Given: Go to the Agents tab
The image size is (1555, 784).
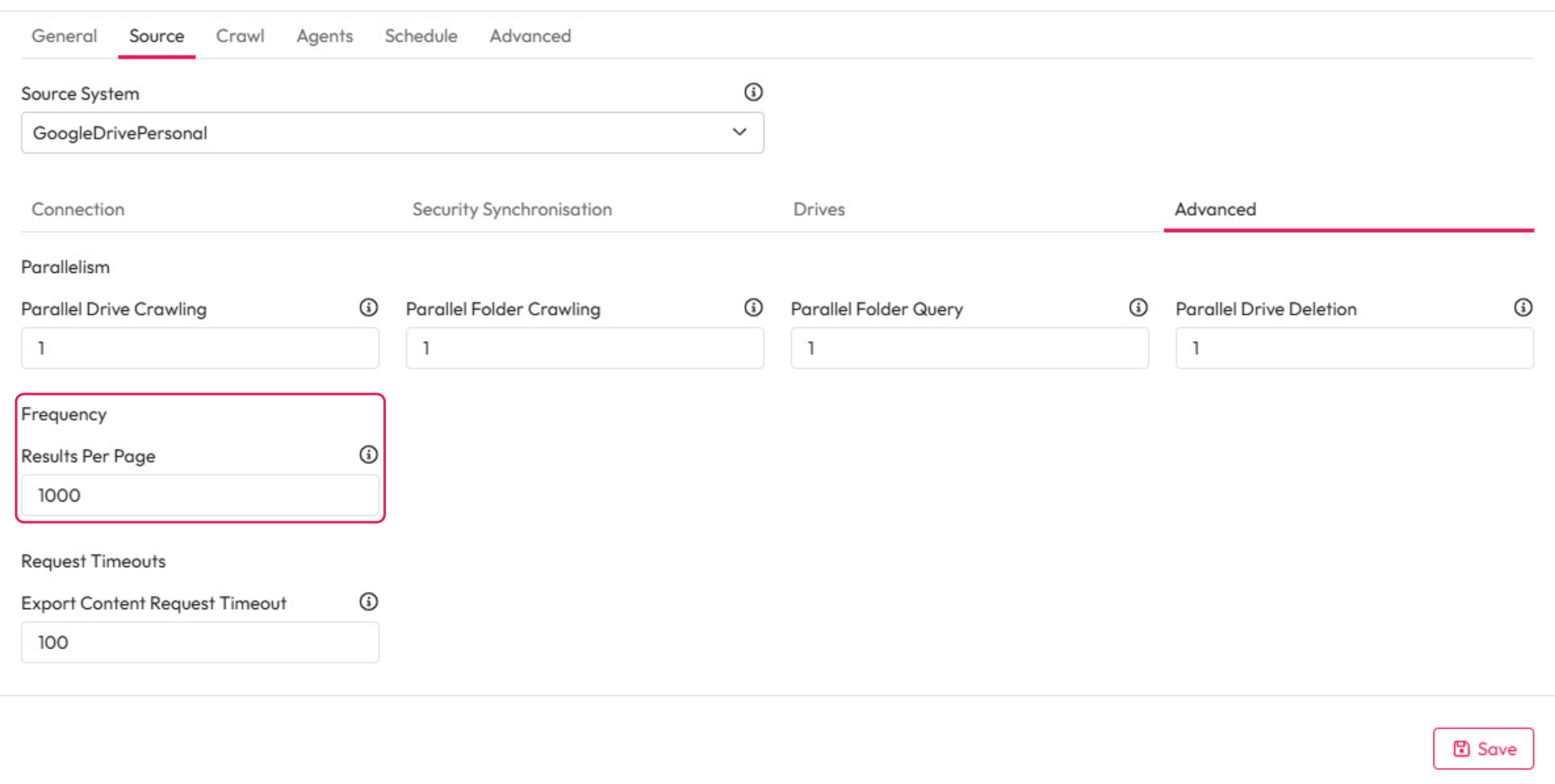Looking at the screenshot, I should click(324, 36).
